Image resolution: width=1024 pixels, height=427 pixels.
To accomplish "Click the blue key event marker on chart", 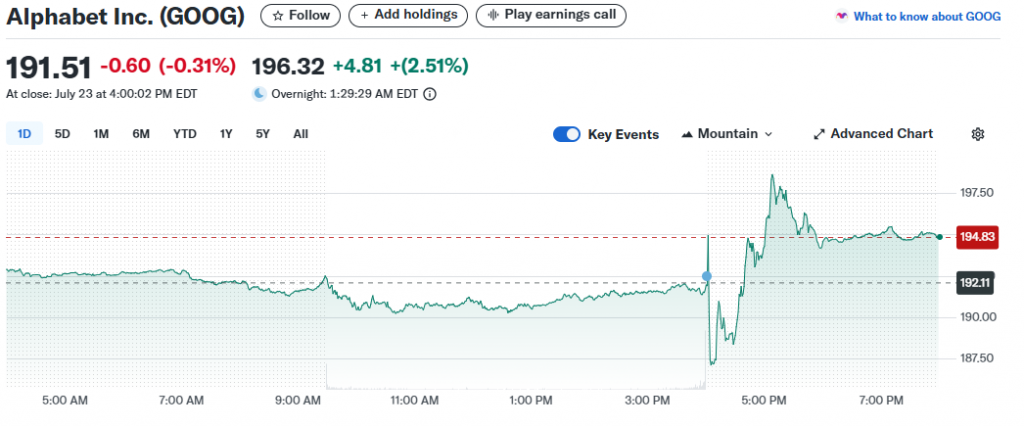I will pyautogui.click(x=707, y=276).
